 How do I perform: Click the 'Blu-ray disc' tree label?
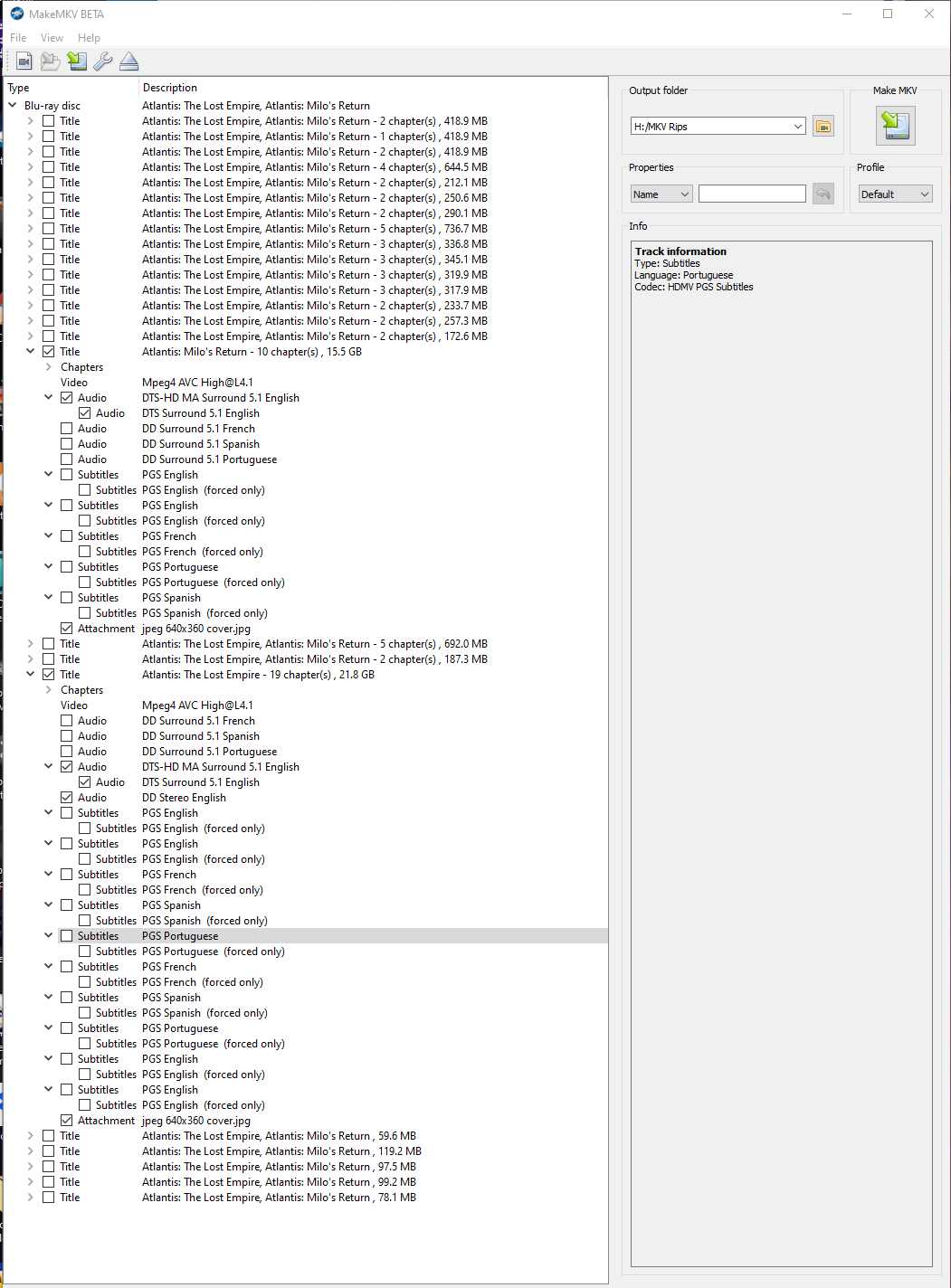52,106
